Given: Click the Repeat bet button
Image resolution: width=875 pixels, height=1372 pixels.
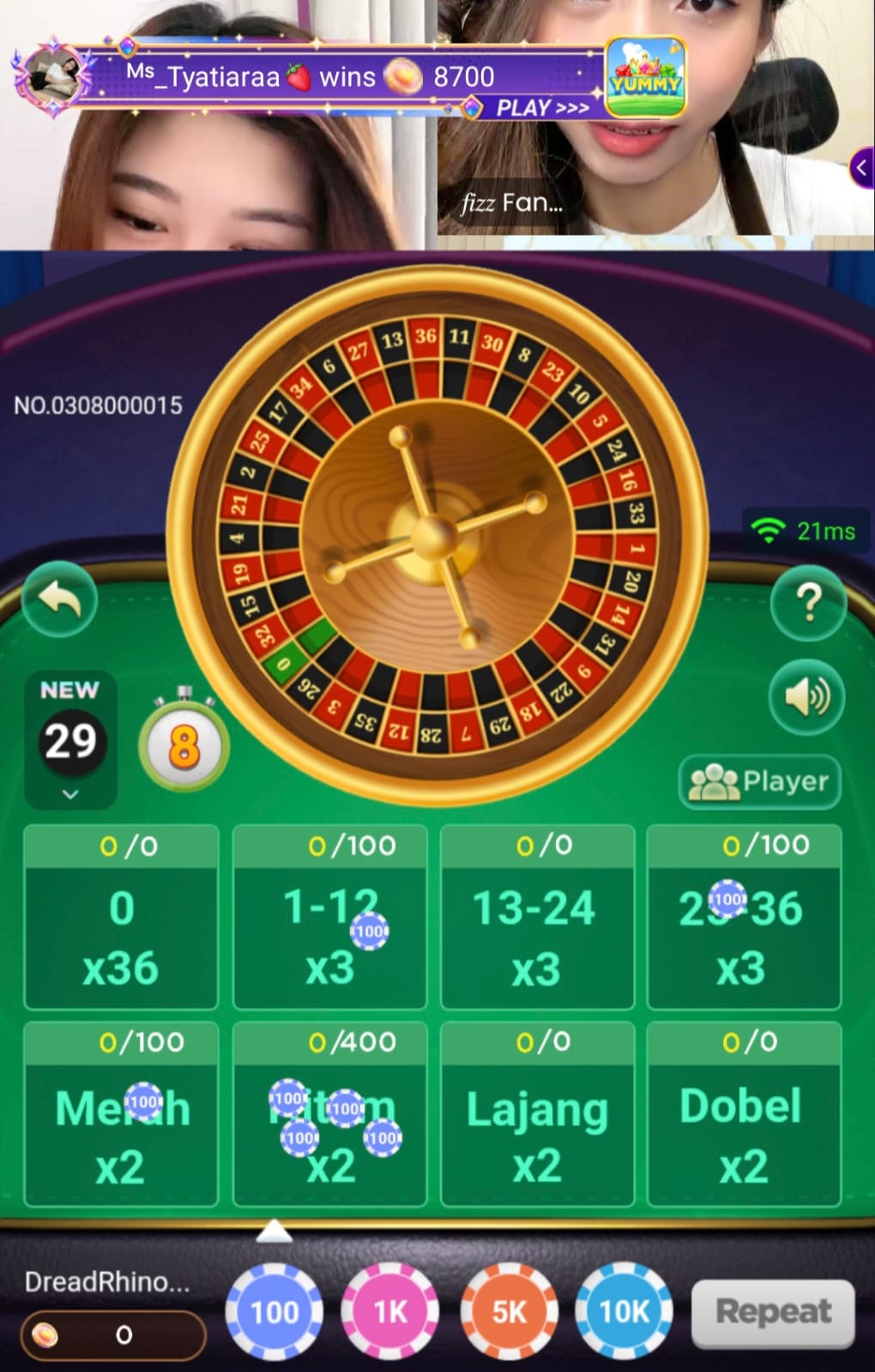Looking at the screenshot, I should (773, 1312).
